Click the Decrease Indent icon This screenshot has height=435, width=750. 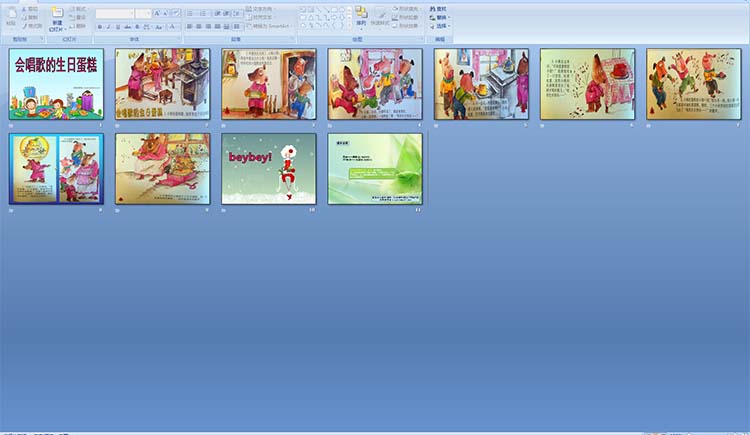pos(218,13)
